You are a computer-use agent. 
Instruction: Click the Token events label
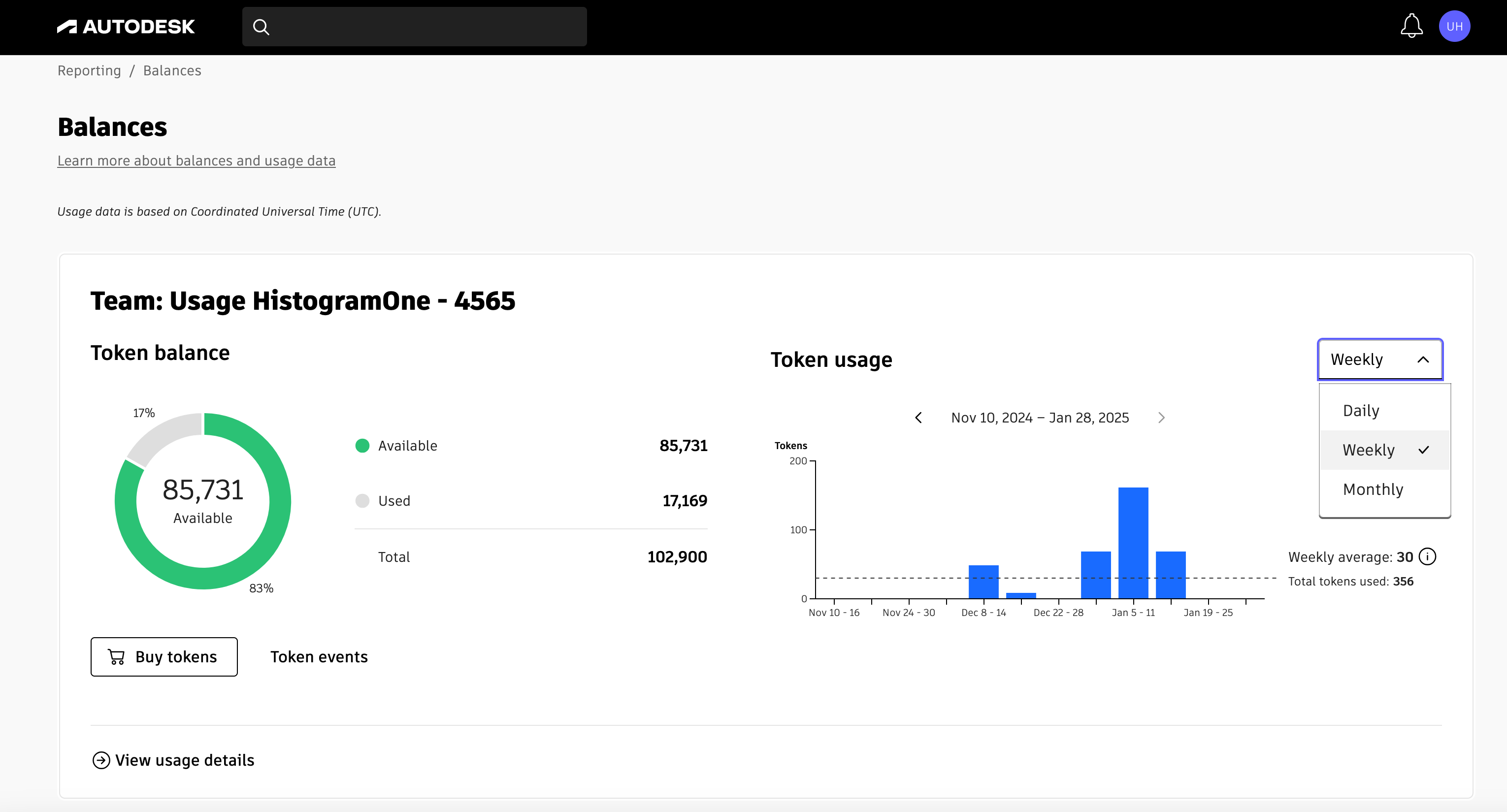[319, 656]
